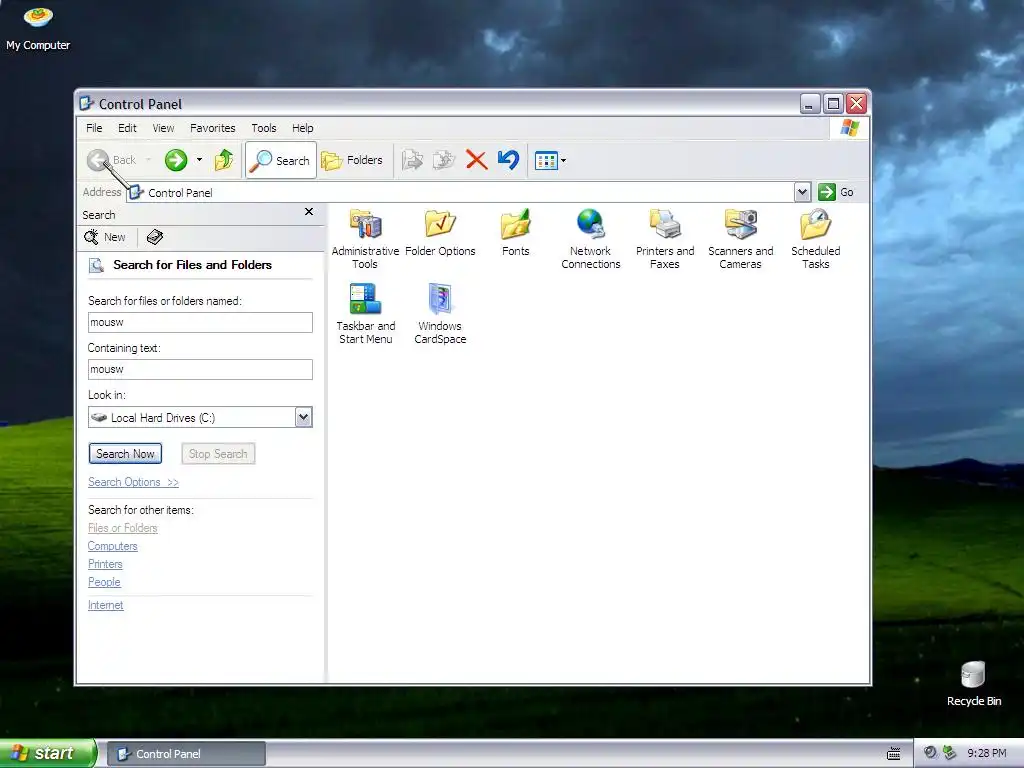1024x768 pixels.
Task: Open the Help menu
Action: tap(302, 128)
